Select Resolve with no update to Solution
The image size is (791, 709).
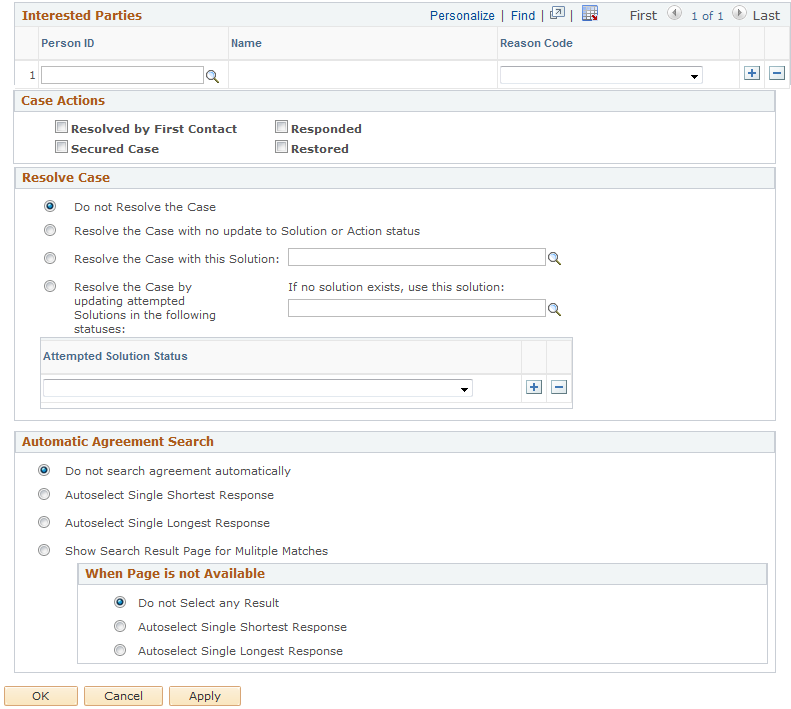tap(50, 230)
